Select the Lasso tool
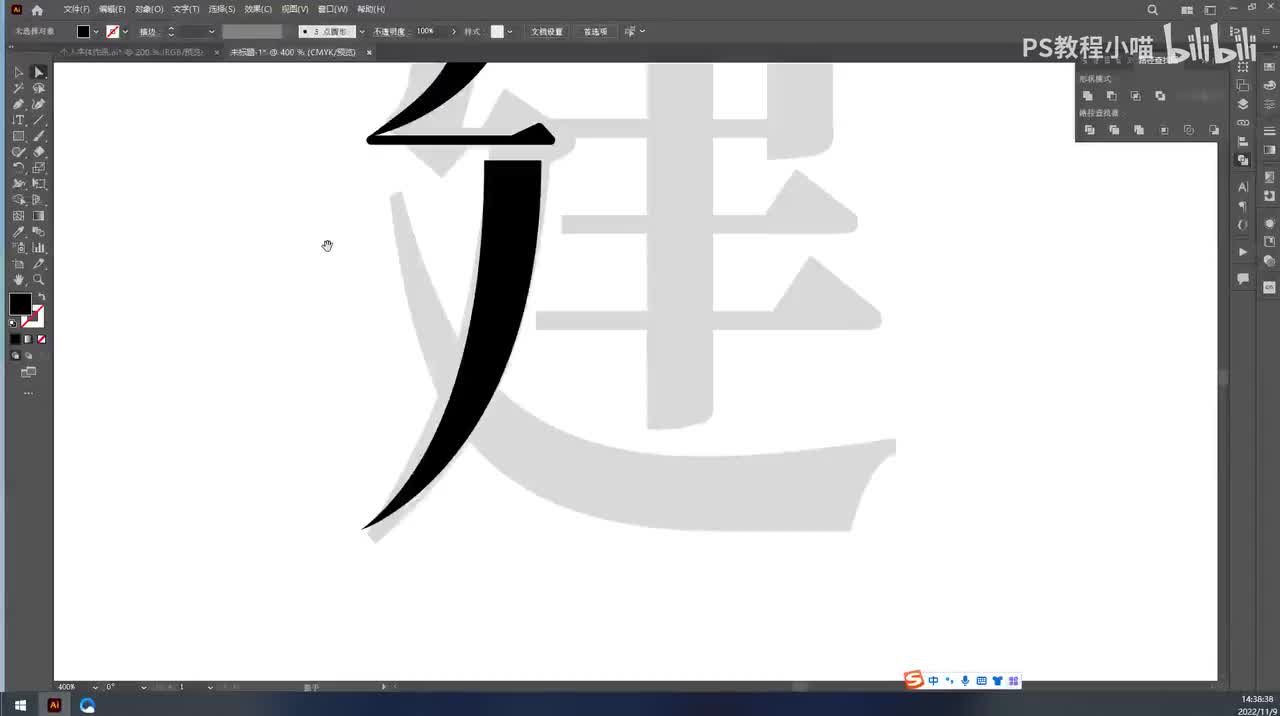This screenshot has height=716, width=1280. click(39, 88)
